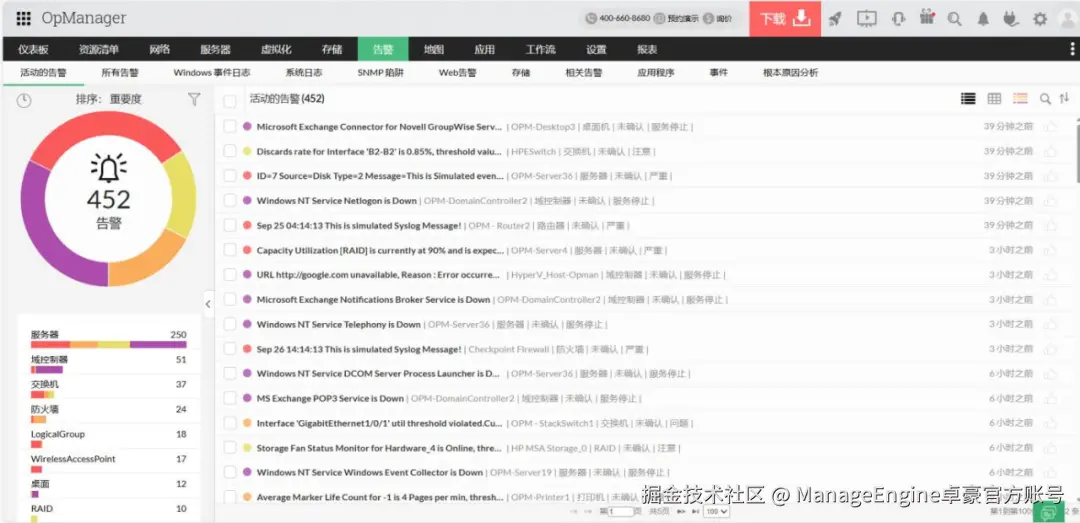This screenshot has width=1080, height=523.
Task: Filter alarms by 域控制器 category
Action: [x=108, y=364]
